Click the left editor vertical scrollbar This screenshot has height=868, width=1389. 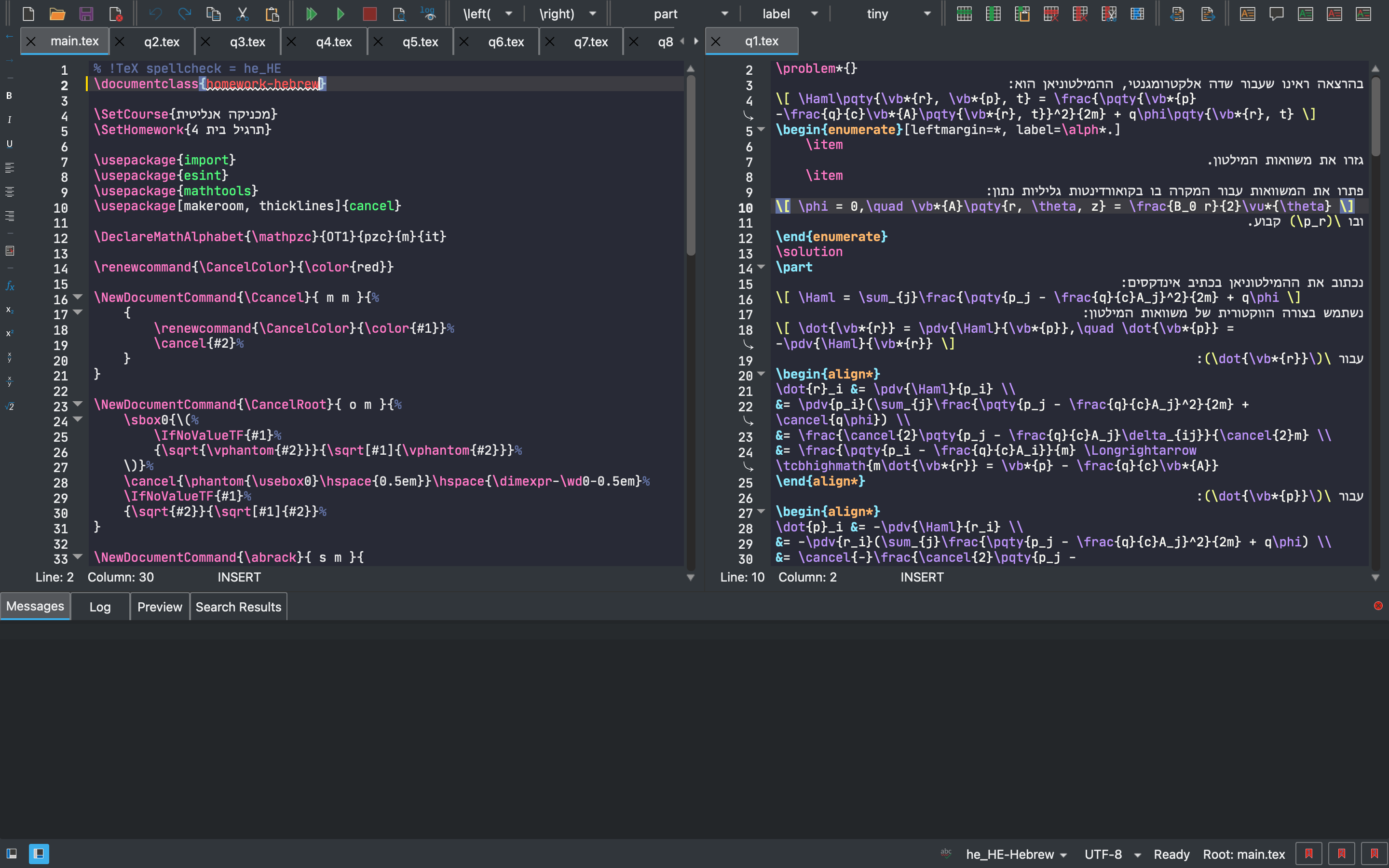(x=691, y=166)
